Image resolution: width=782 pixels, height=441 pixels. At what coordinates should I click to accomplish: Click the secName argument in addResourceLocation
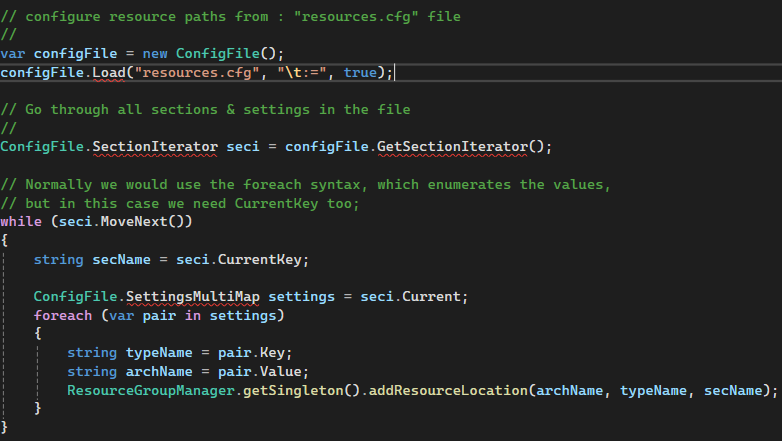pos(733,391)
